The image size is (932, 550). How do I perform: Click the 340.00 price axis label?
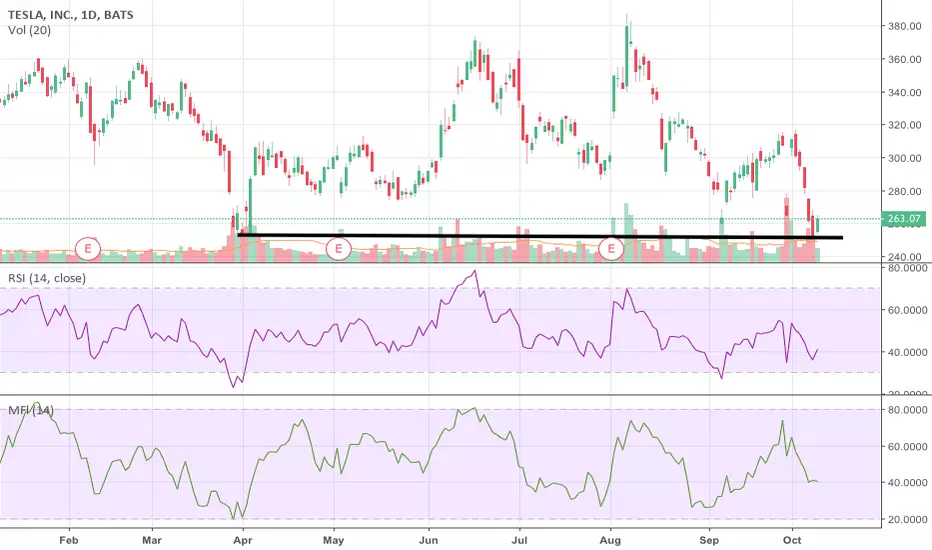pos(905,93)
